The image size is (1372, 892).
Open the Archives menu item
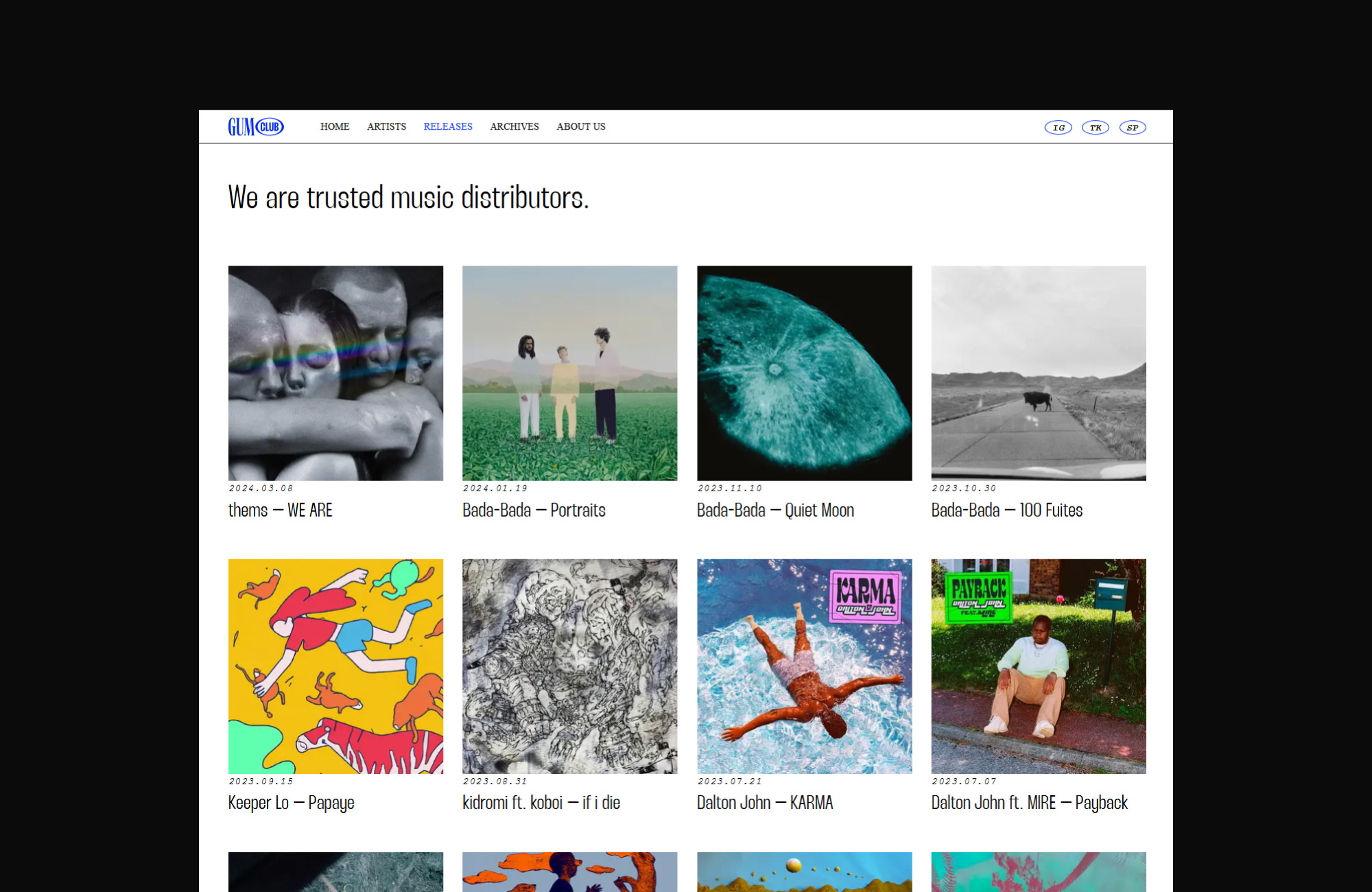(x=514, y=127)
